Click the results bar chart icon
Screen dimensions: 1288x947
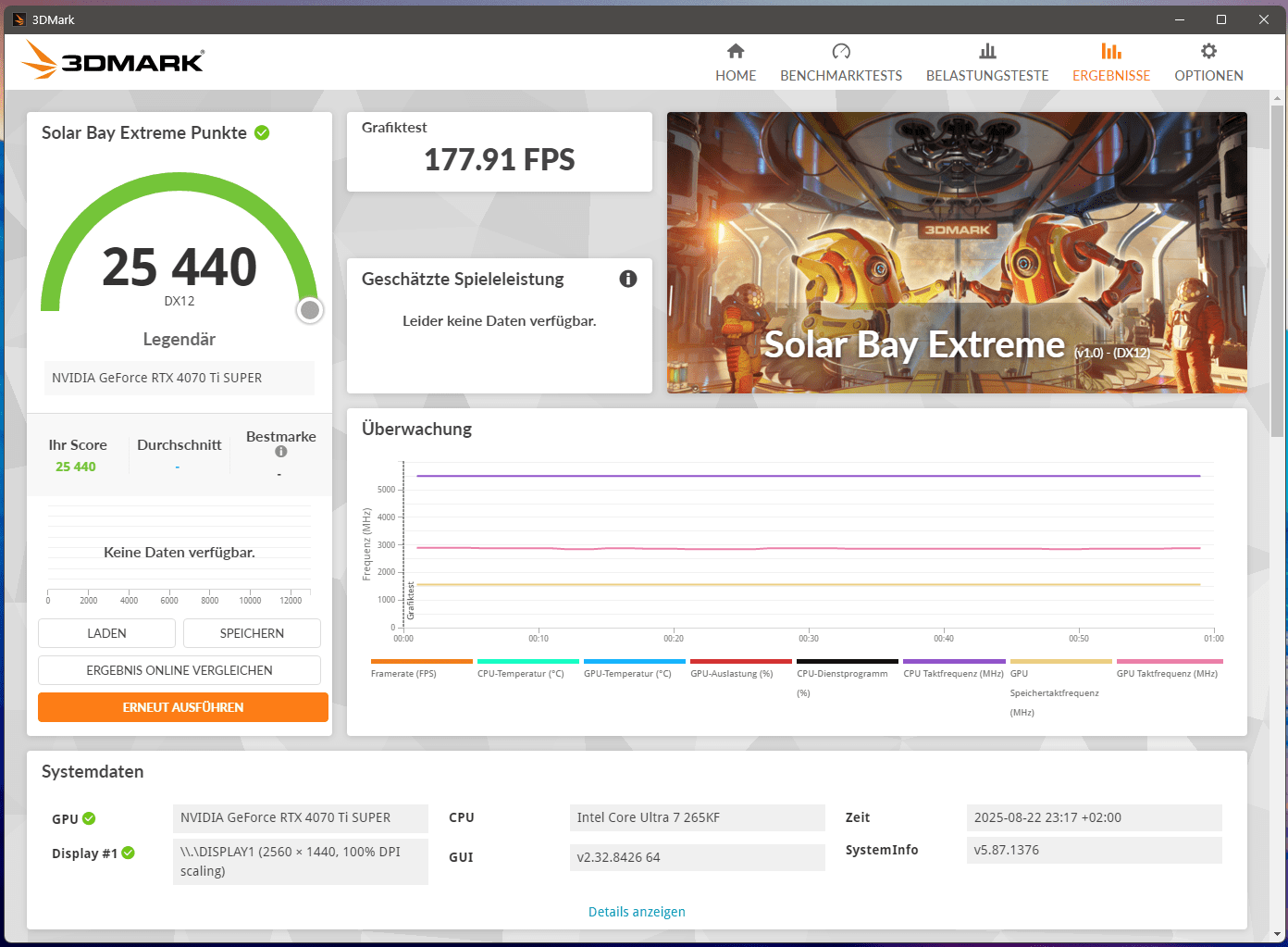tap(1111, 51)
